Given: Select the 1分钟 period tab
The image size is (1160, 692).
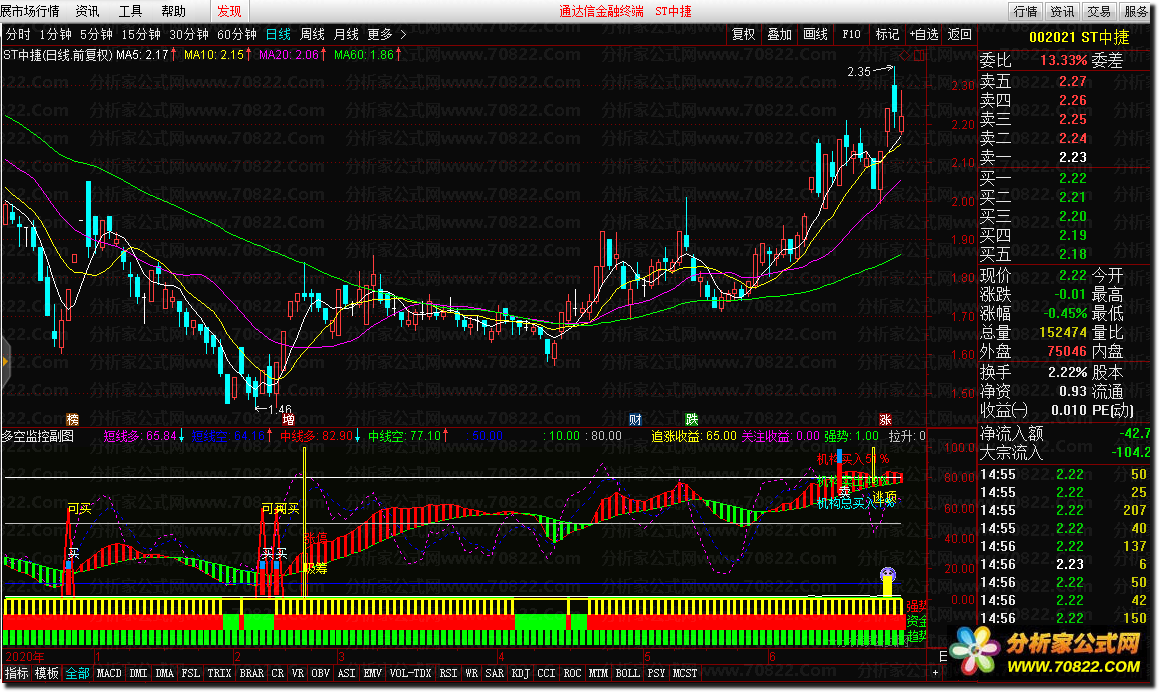Looking at the screenshot, I should 55,34.
